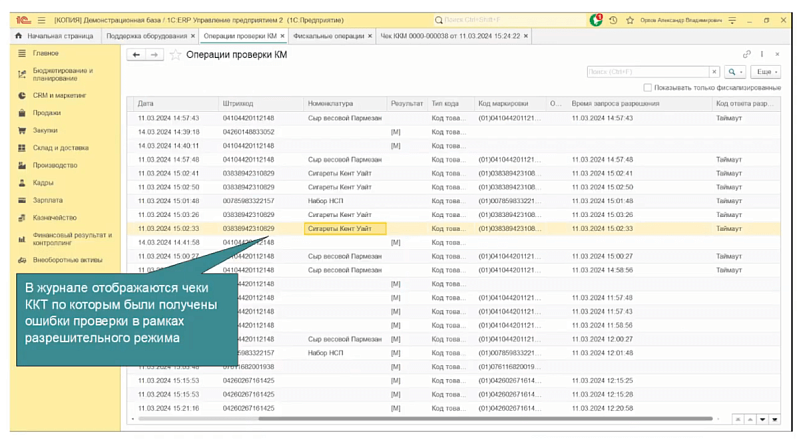Open the 1C main menu hamburger icon
Image resolution: width=799 pixels, height=444 pixels.
point(41,20)
